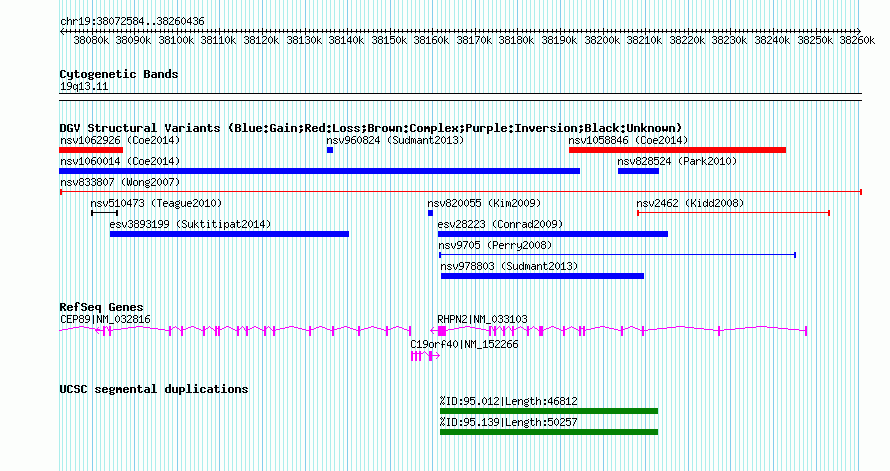This screenshot has width=890, height=471.
Task: Open esv28223 (Conrad2009) label
Action: pos(500,224)
